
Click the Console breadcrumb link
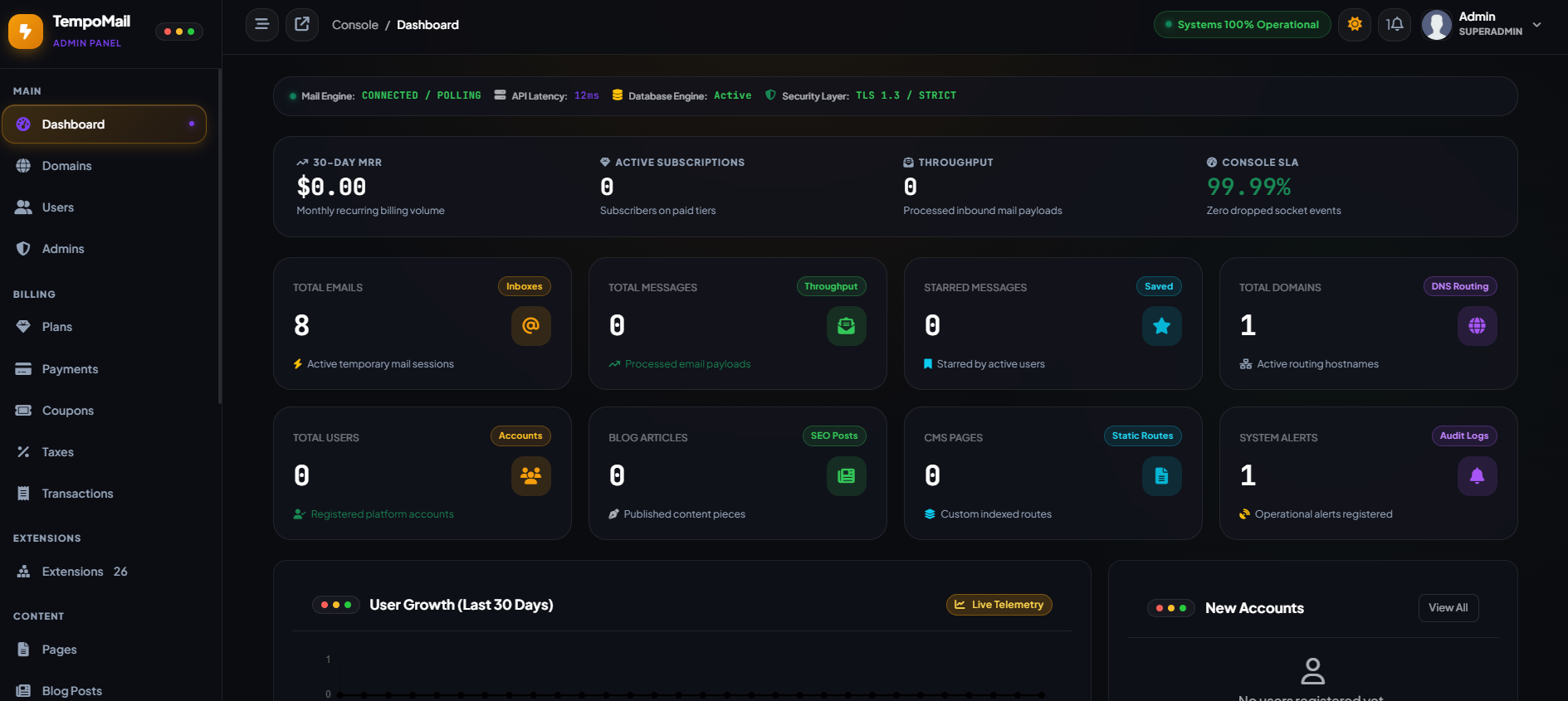tap(355, 25)
